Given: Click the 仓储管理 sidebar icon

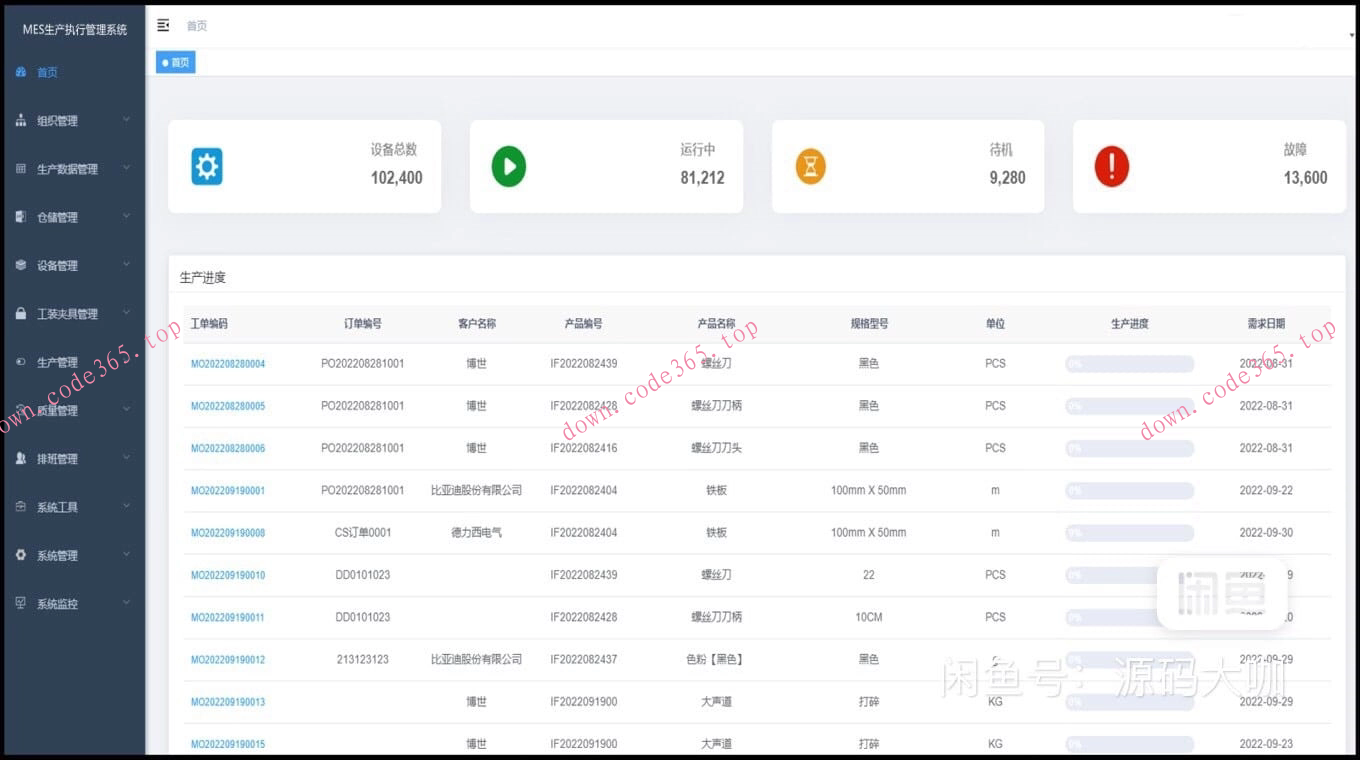Looking at the screenshot, I should (x=21, y=217).
